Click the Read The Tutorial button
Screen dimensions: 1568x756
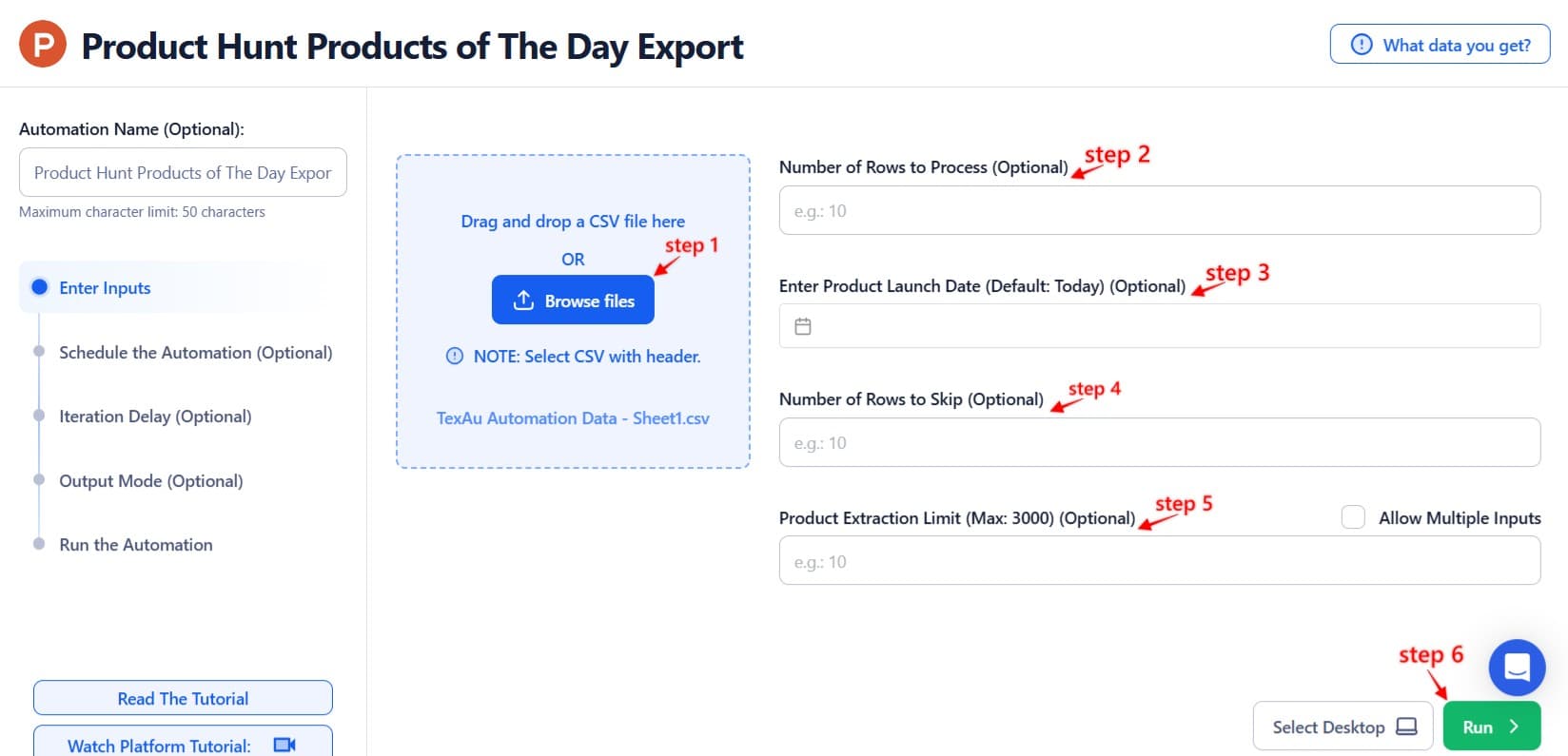183,698
